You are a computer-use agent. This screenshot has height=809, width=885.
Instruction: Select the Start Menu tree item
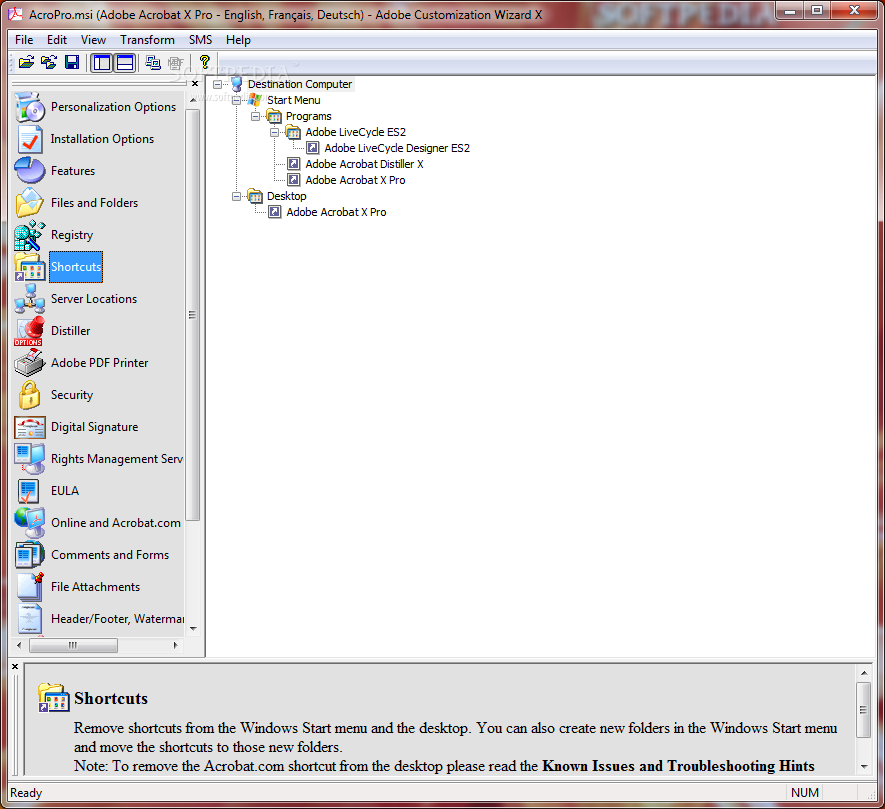coord(293,100)
